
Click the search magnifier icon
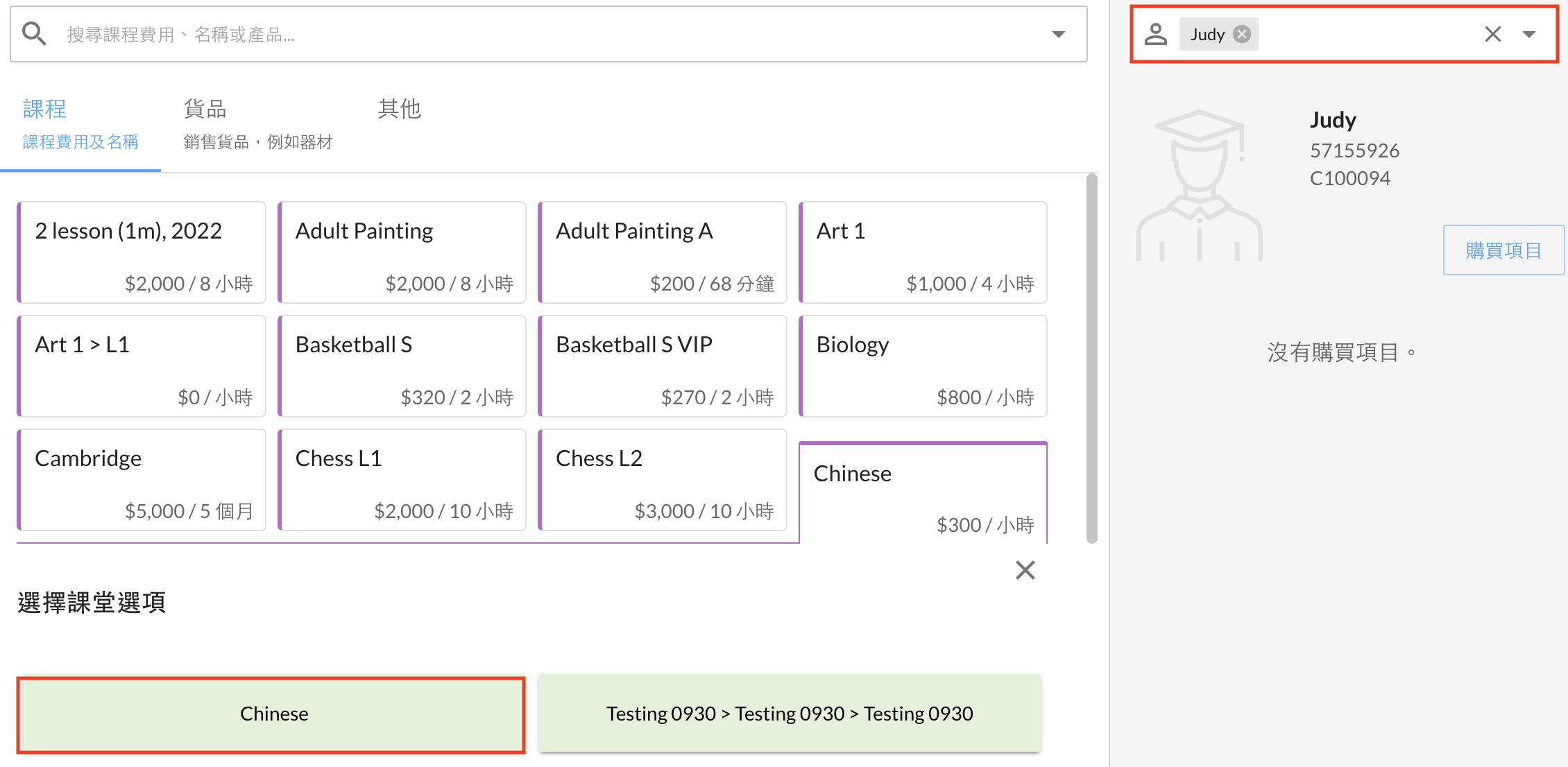(33, 33)
